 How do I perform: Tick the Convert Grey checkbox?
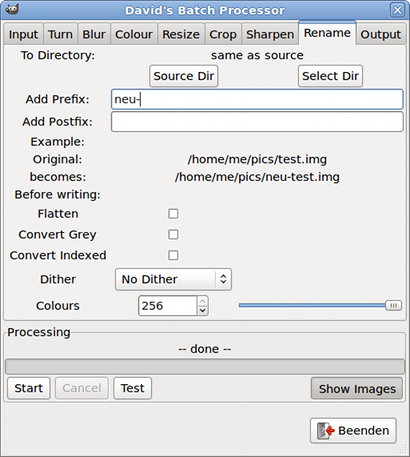pos(173,234)
